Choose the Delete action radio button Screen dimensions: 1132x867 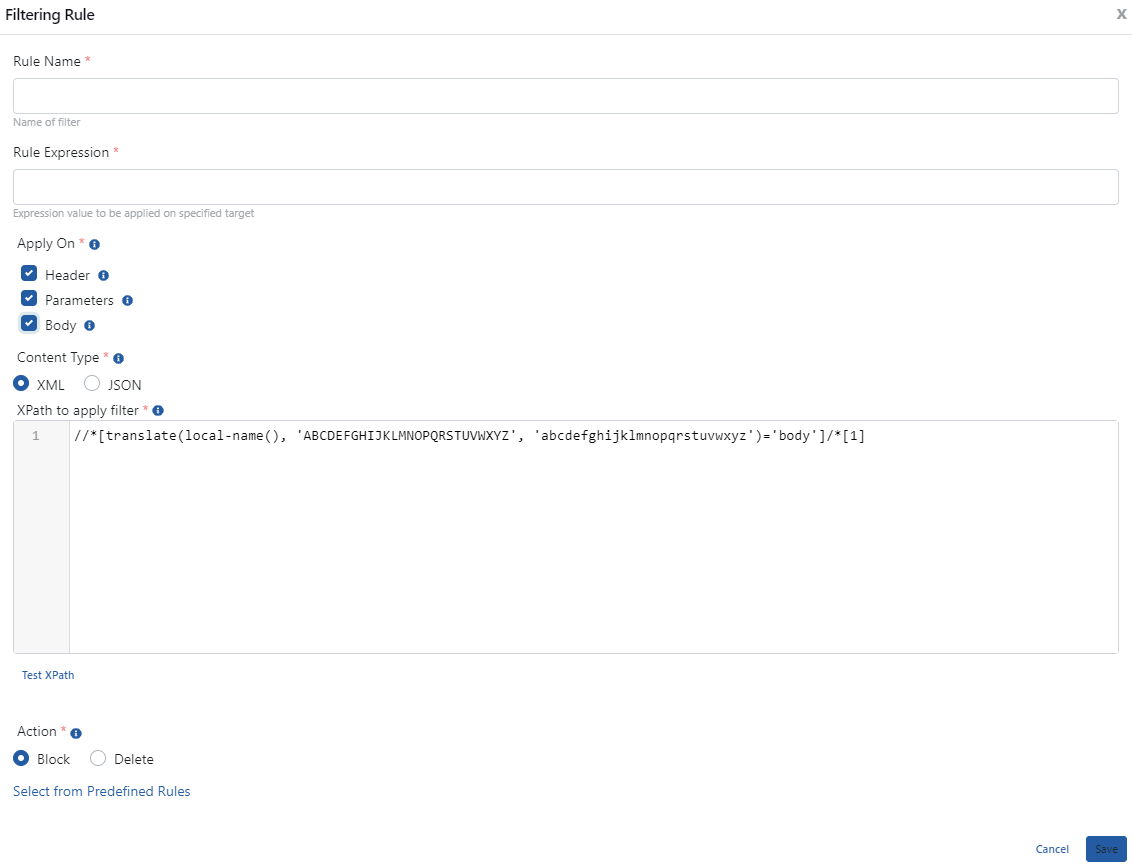tap(98, 758)
